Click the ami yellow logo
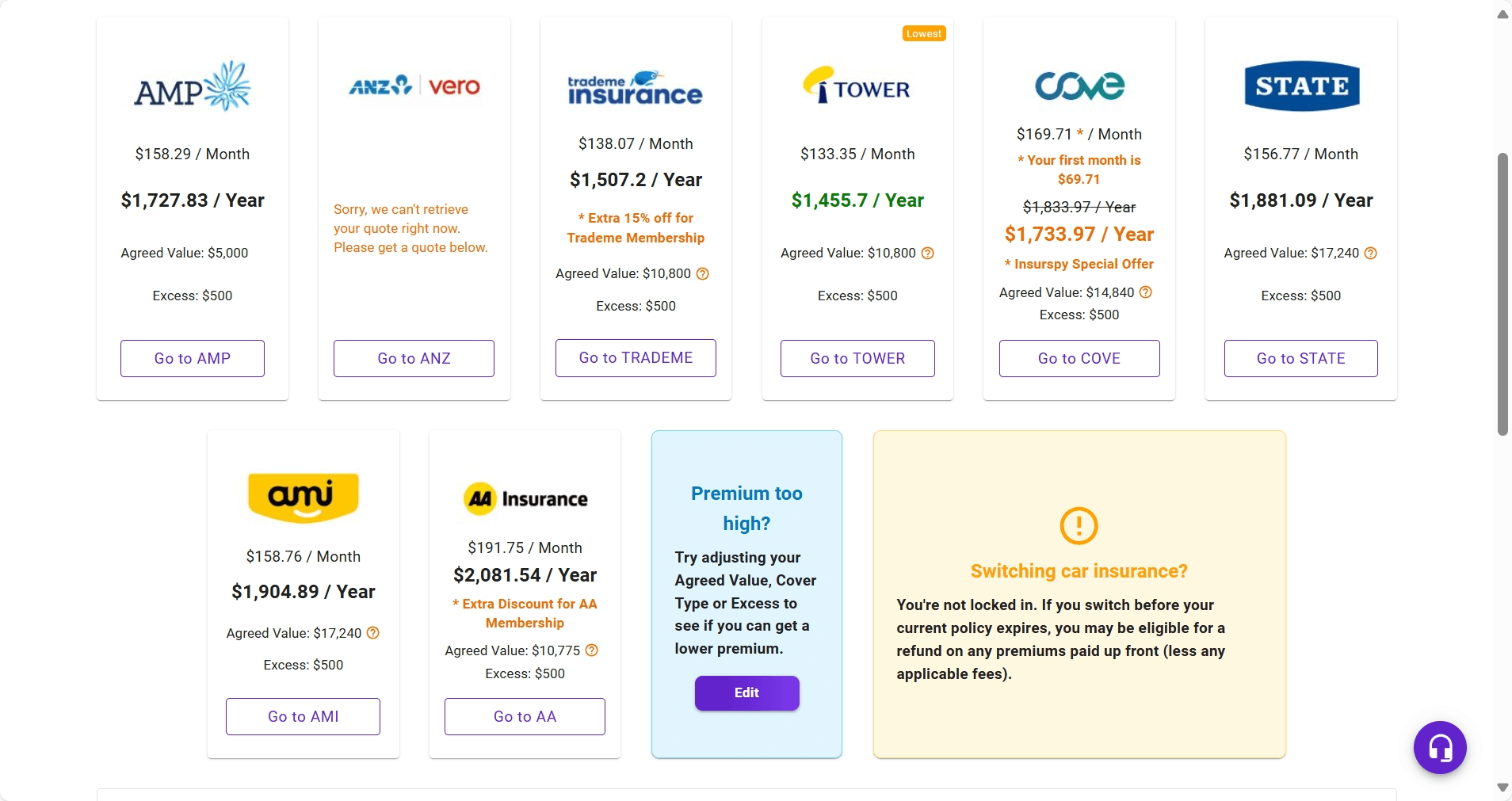The image size is (1512, 801). pyautogui.click(x=304, y=498)
